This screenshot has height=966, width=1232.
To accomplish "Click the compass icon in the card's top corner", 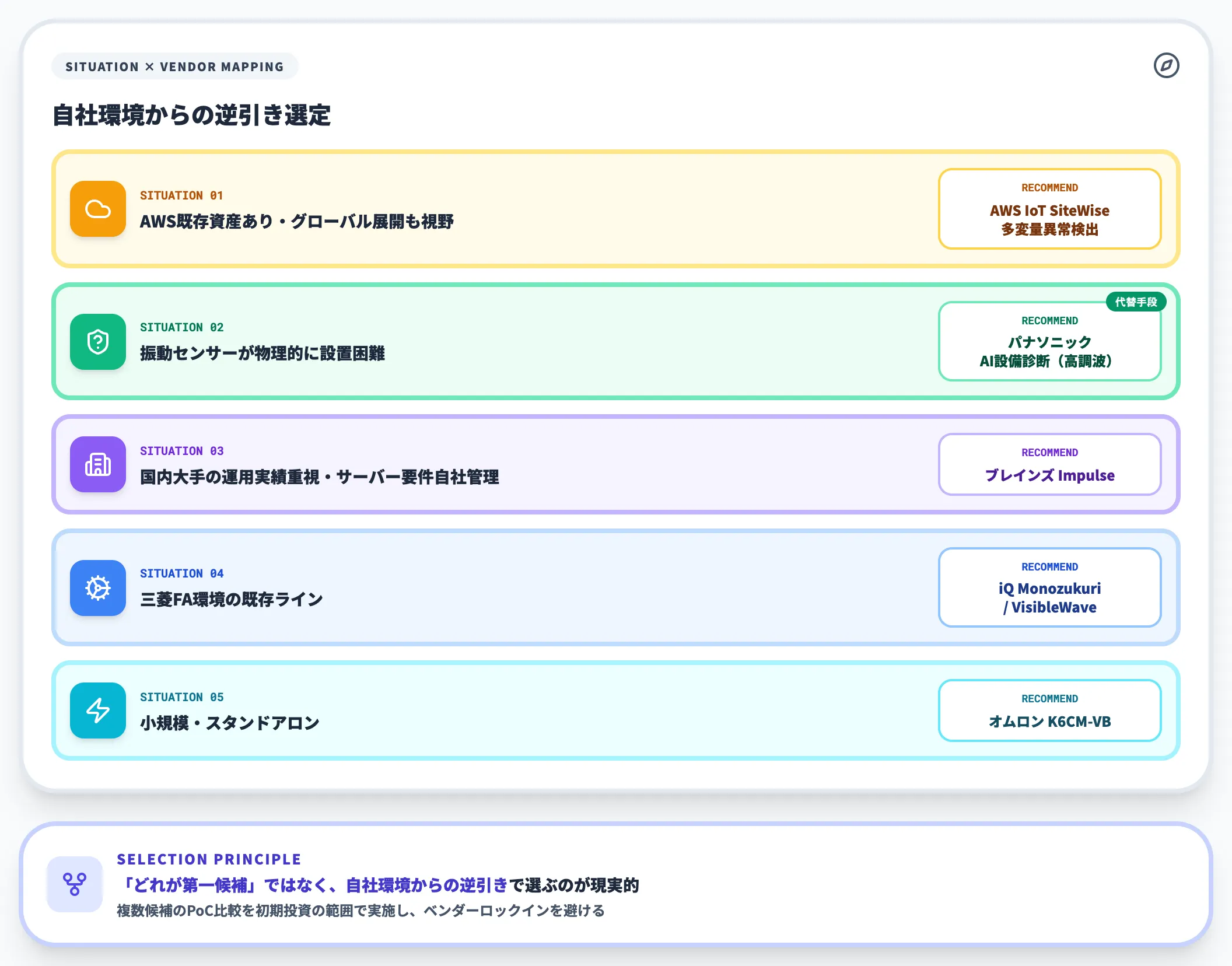I will point(1166,65).
